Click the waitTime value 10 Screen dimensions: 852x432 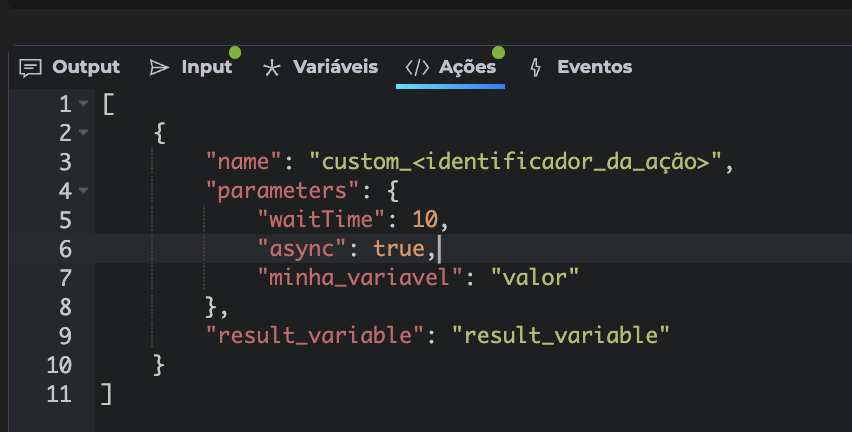[424, 219]
